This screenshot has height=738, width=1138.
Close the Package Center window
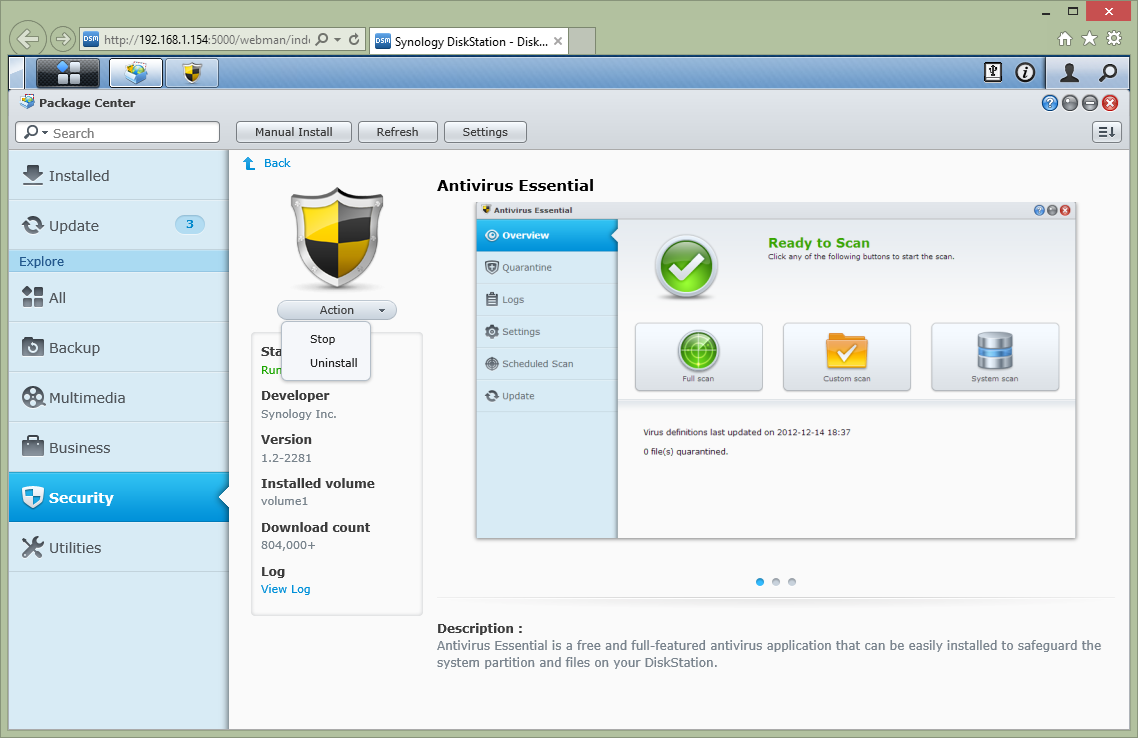(x=1110, y=103)
